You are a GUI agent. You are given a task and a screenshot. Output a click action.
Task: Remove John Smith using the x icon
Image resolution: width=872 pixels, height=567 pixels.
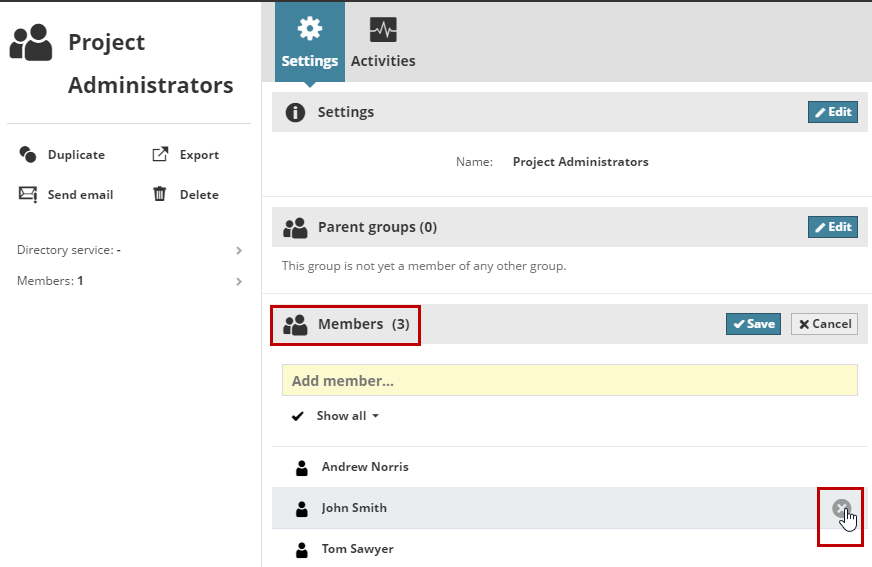[842, 508]
